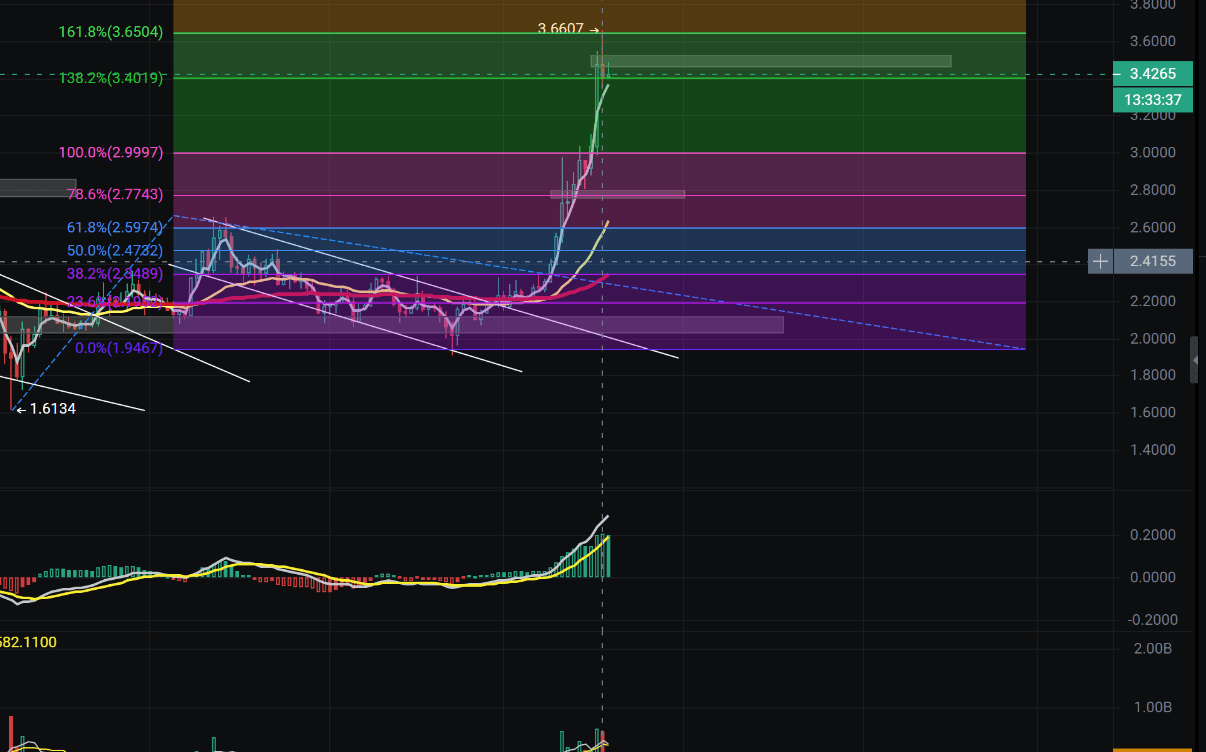Click the yellow 582.1100 indicator value
1206x752 pixels.
[28, 642]
